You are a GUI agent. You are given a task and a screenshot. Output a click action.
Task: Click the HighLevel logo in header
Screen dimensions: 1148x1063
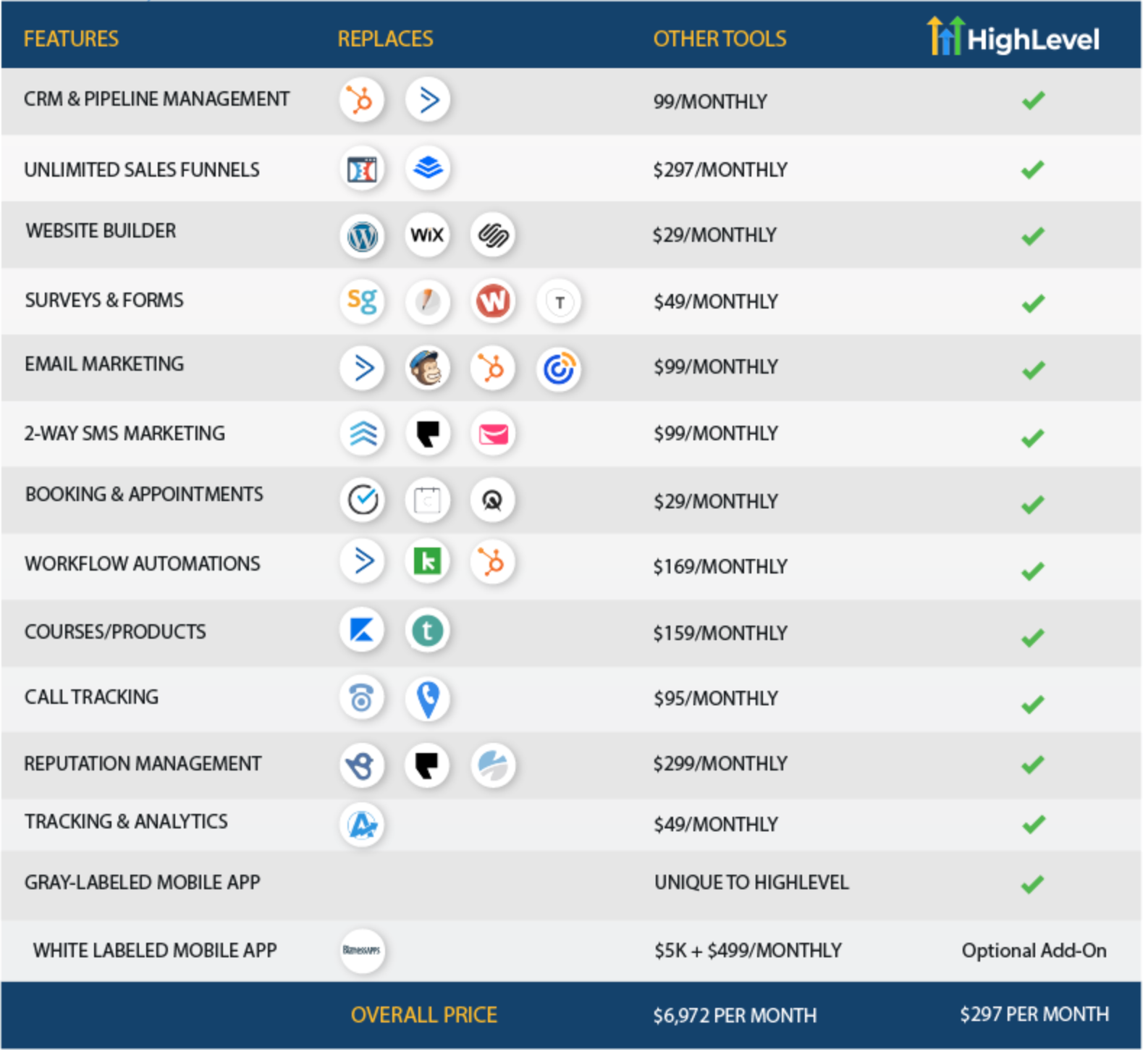1013,36
